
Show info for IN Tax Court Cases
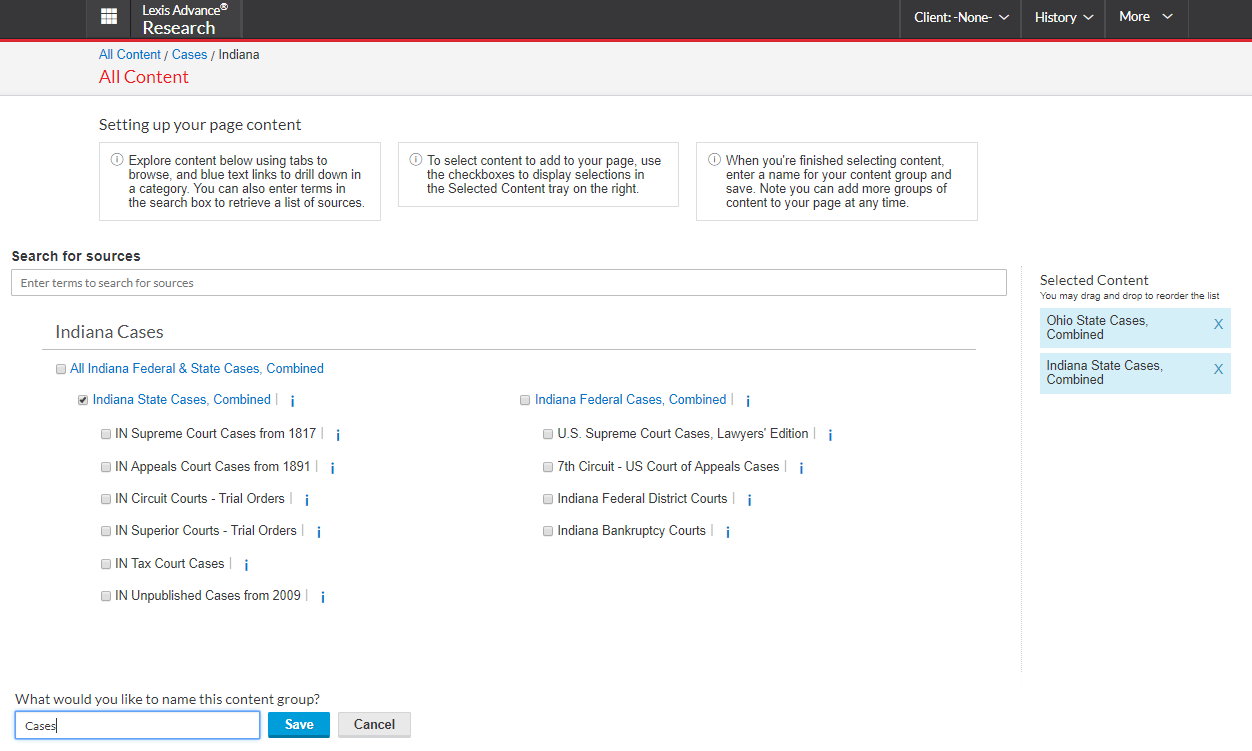click(x=246, y=565)
